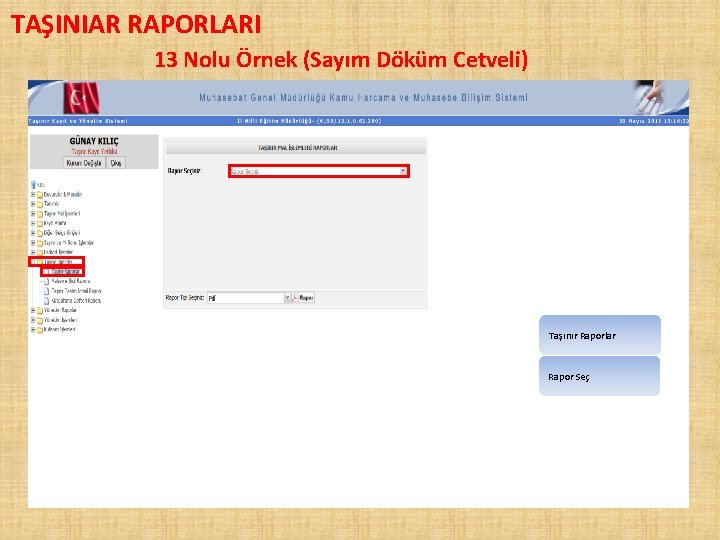
Task: Click the Taşınır Kayıt ve Yönetim Sistemi title
Action: point(78,121)
